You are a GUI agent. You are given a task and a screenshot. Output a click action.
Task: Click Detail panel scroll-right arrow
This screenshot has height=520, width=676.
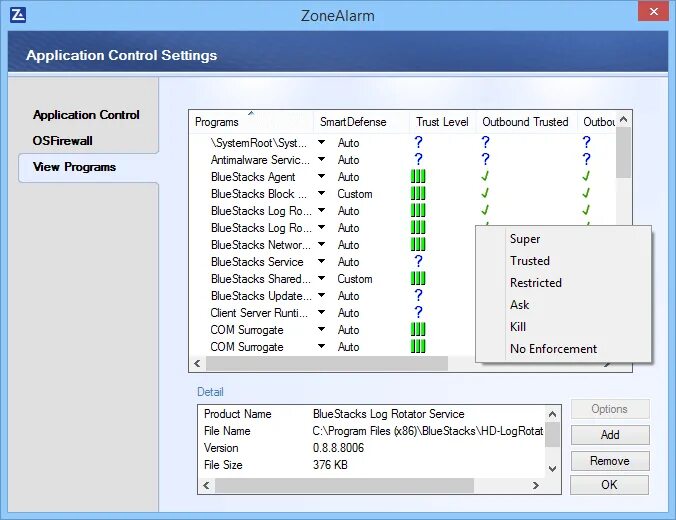[535, 486]
